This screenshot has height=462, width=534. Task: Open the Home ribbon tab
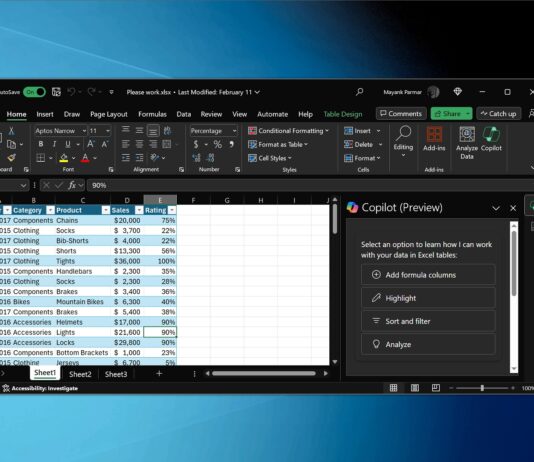[x=16, y=114]
